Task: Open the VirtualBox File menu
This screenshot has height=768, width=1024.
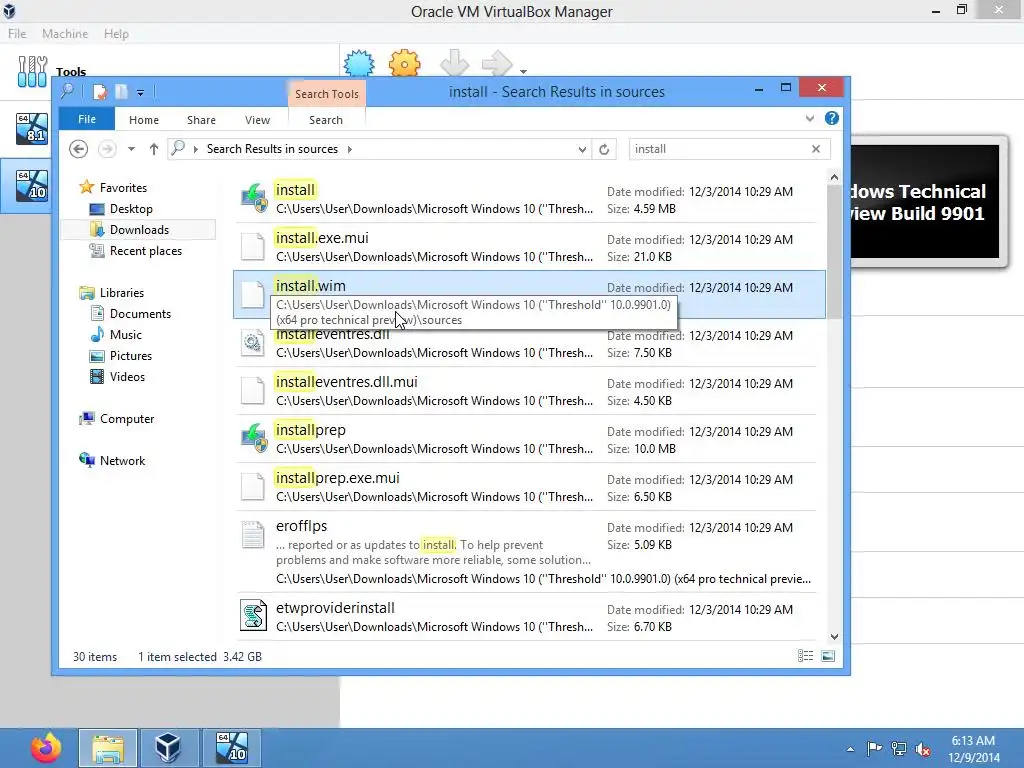Action: pos(17,34)
